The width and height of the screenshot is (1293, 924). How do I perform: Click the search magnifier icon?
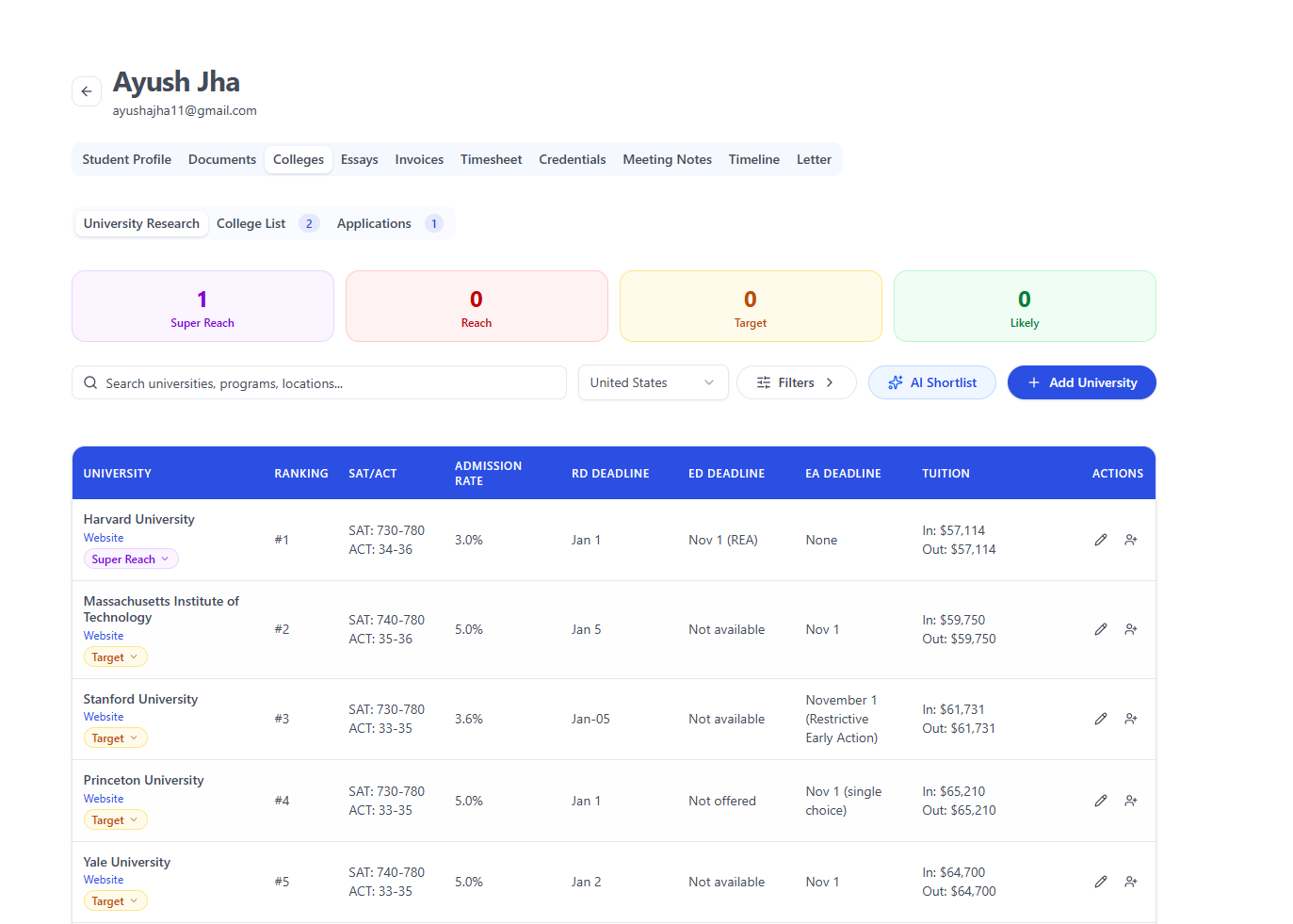(90, 382)
